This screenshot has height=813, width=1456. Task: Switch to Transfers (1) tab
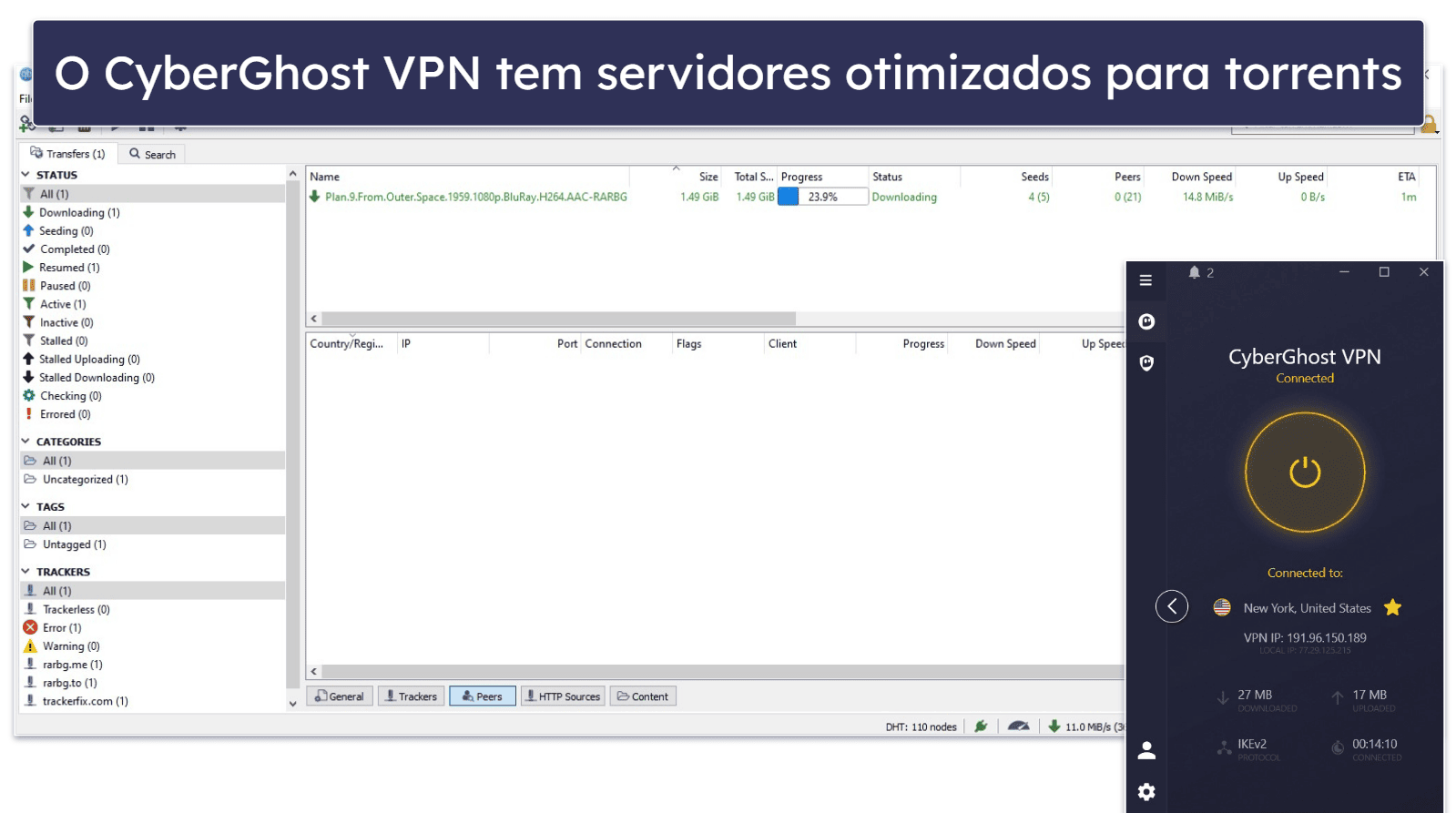click(x=68, y=154)
